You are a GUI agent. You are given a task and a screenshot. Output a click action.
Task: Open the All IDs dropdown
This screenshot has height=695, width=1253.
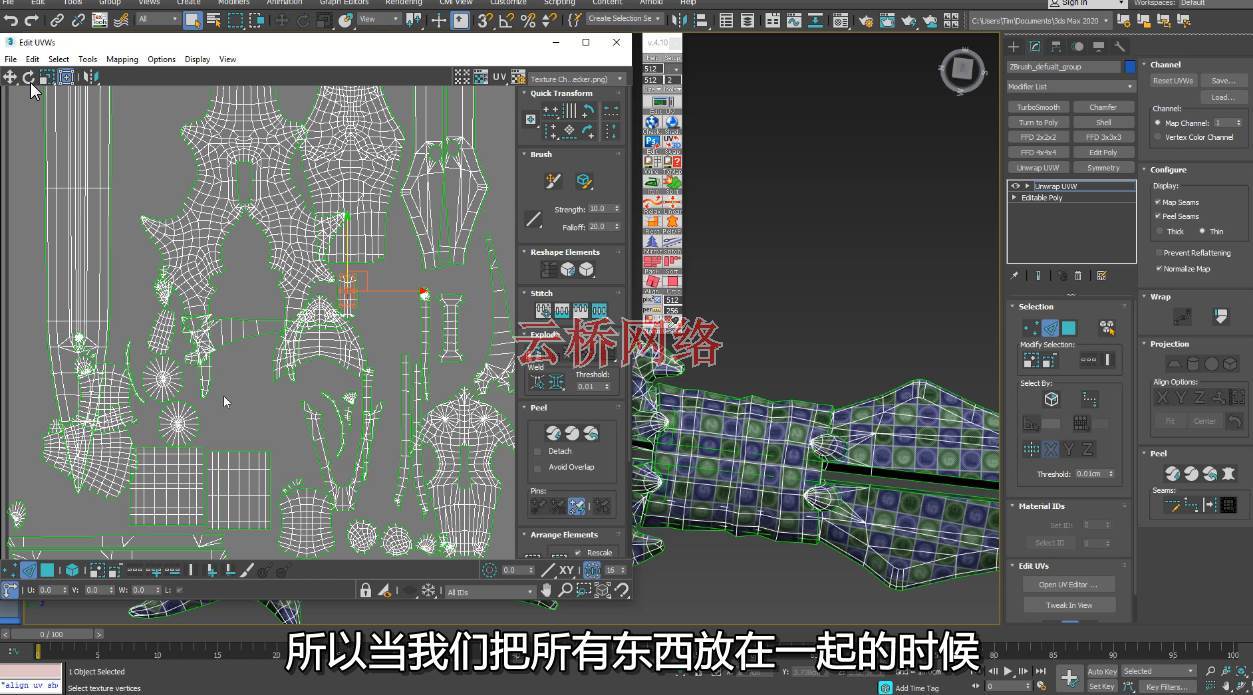[x=490, y=592]
